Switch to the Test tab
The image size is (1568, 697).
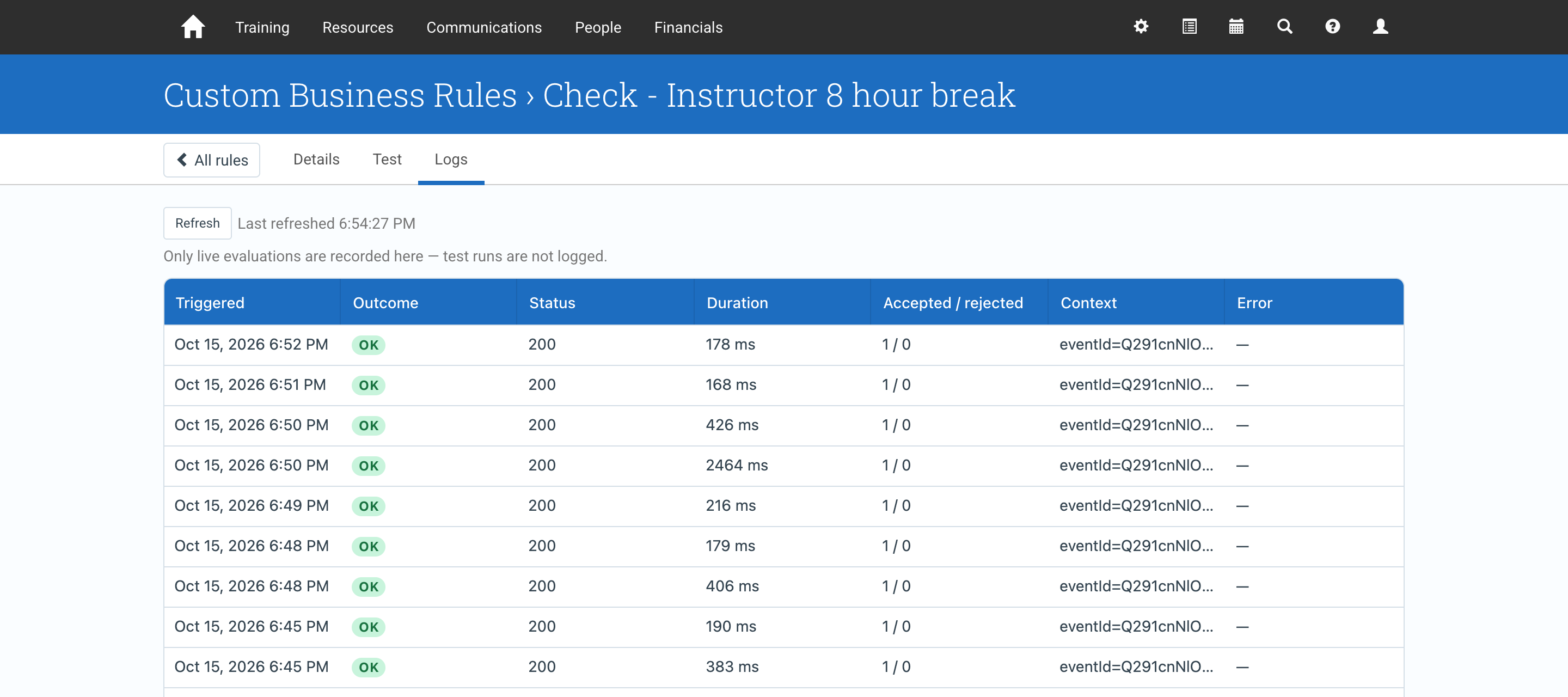pyautogui.click(x=387, y=159)
